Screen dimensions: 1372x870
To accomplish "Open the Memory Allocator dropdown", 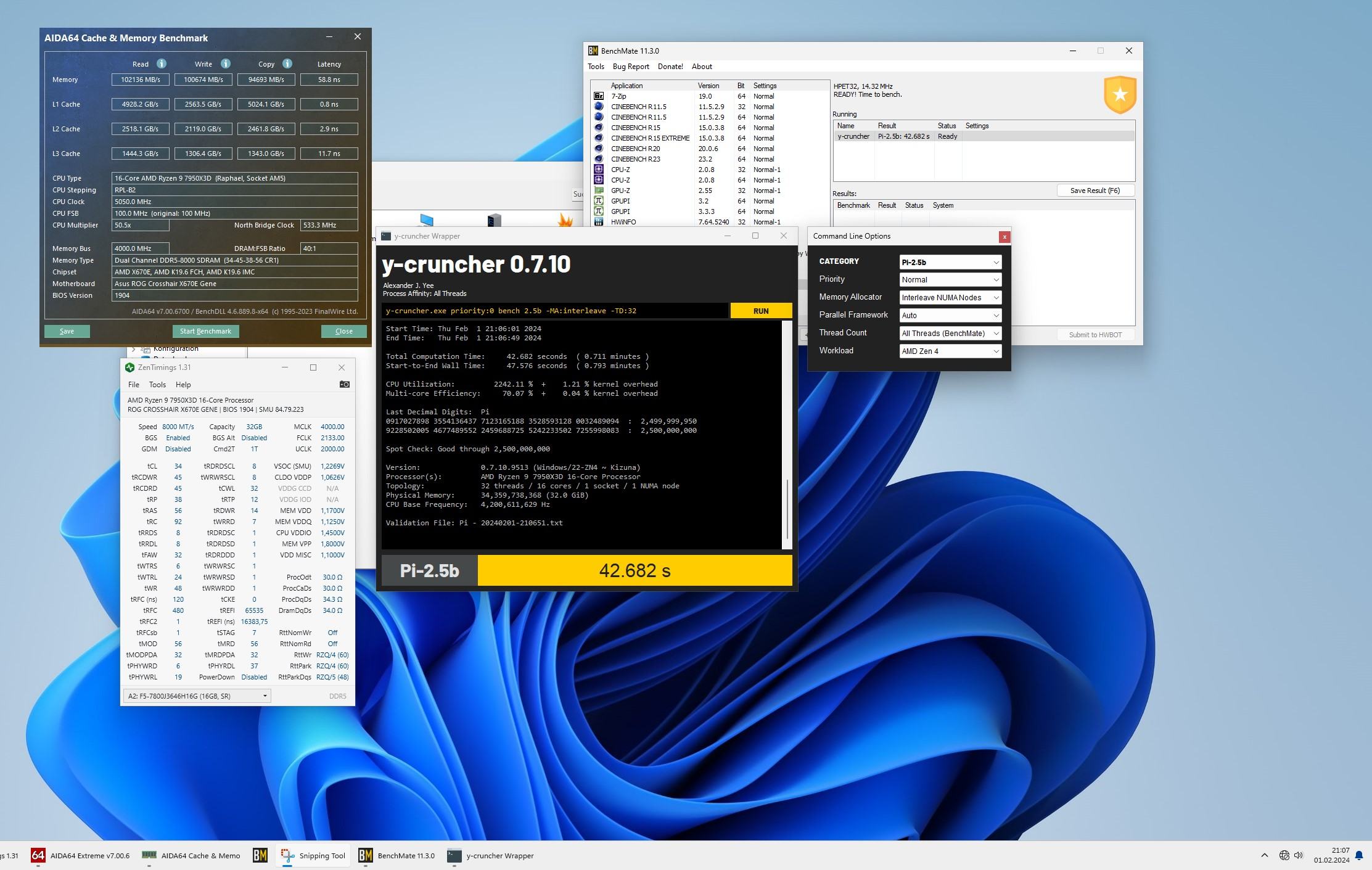I will point(950,297).
